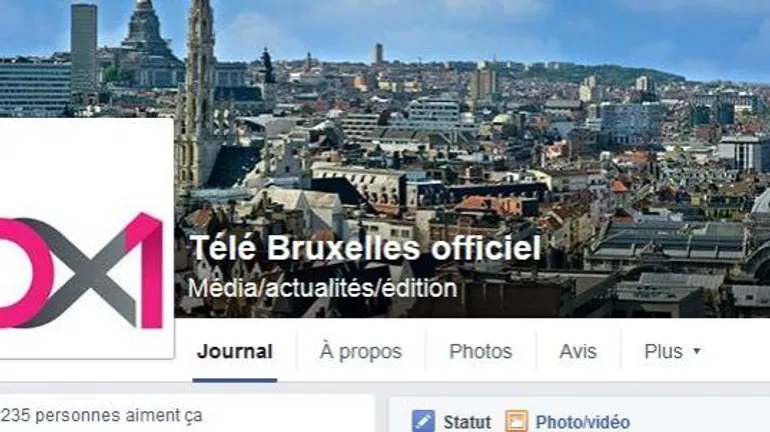Go to the Photos tab
The image size is (770, 432).
[x=480, y=351]
